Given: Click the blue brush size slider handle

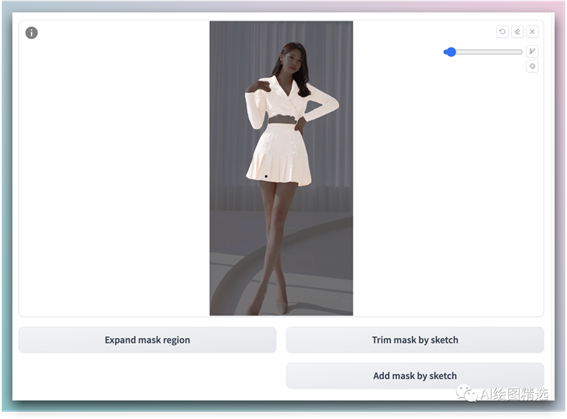Looking at the screenshot, I should pos(450,52).
